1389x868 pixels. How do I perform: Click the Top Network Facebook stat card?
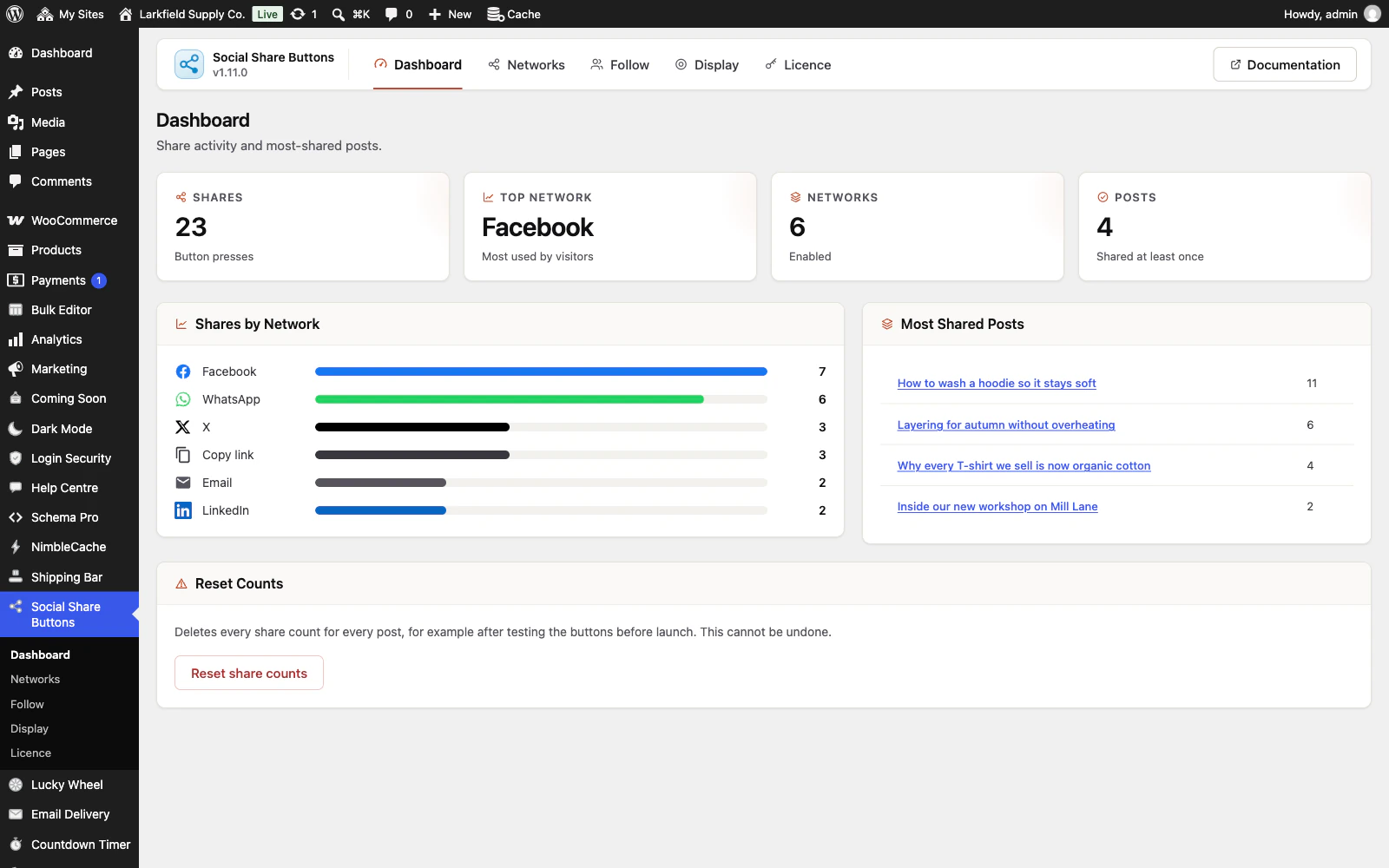[610, 227]
